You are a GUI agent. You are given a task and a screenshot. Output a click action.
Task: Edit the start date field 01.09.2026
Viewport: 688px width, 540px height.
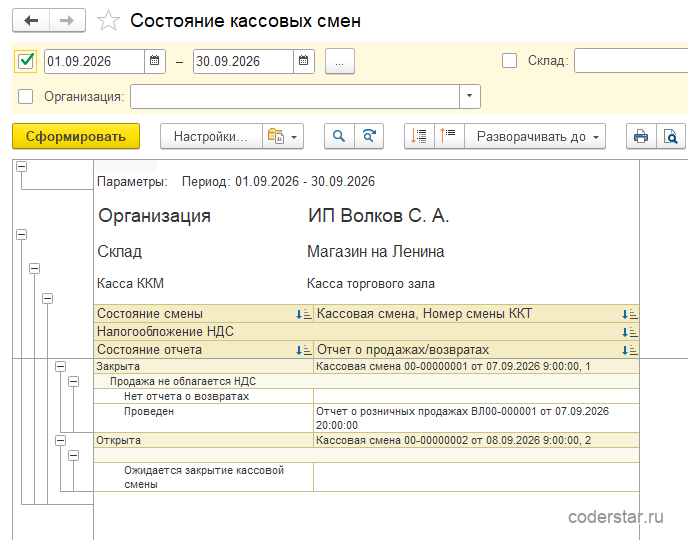94,61
